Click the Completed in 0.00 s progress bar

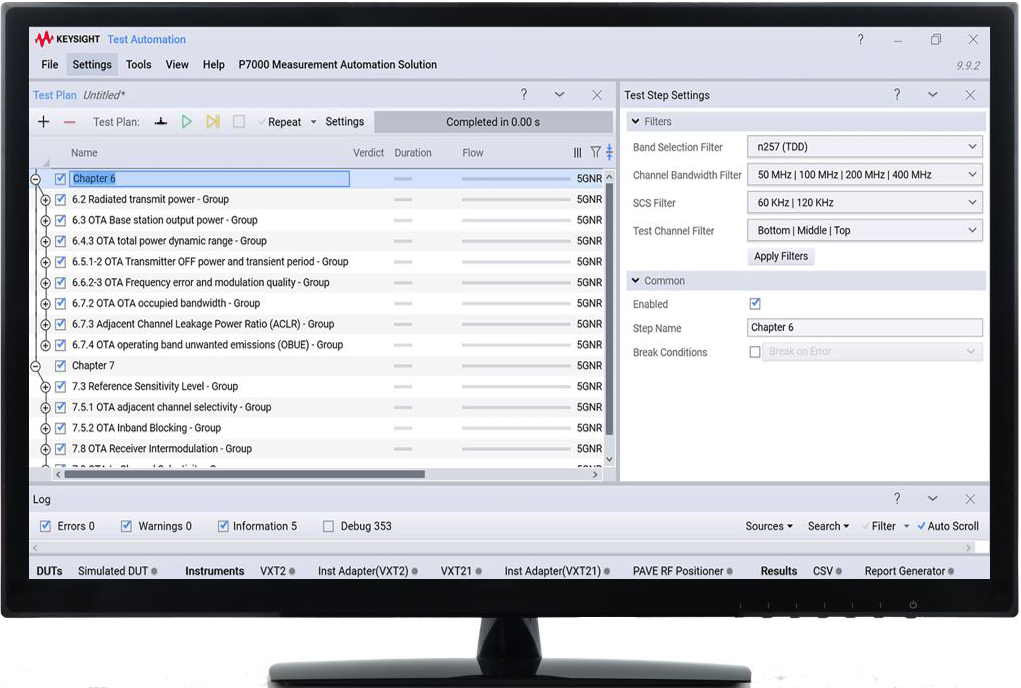click(492, 121)
